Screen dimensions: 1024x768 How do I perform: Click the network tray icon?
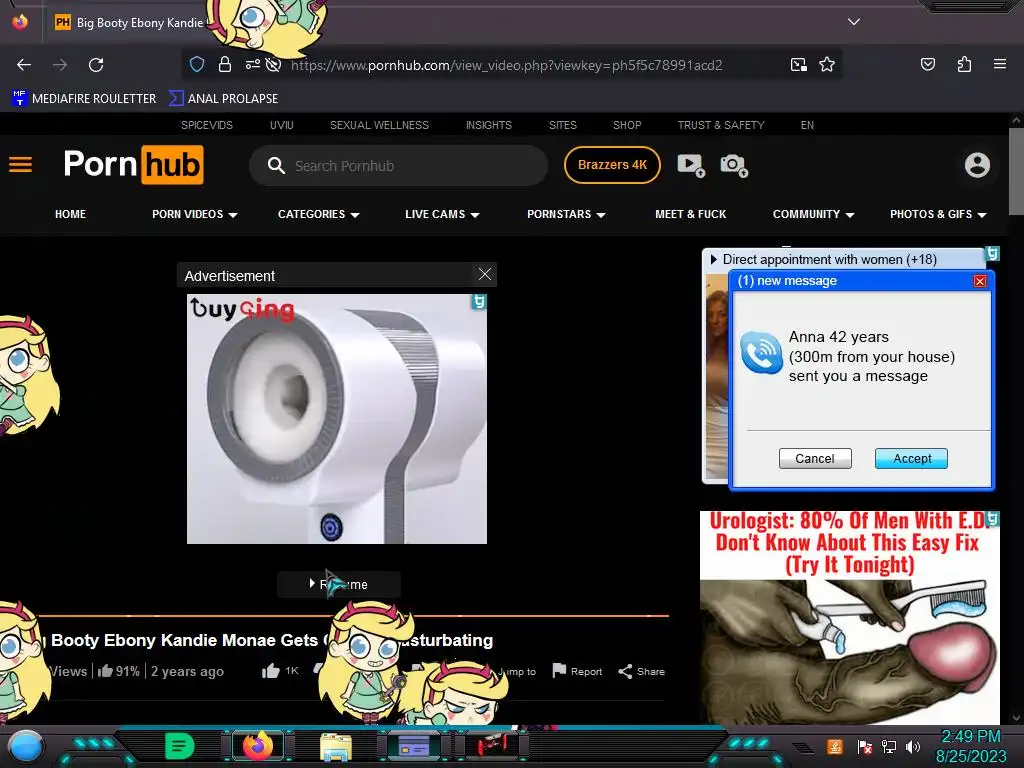tap(889, 746)
